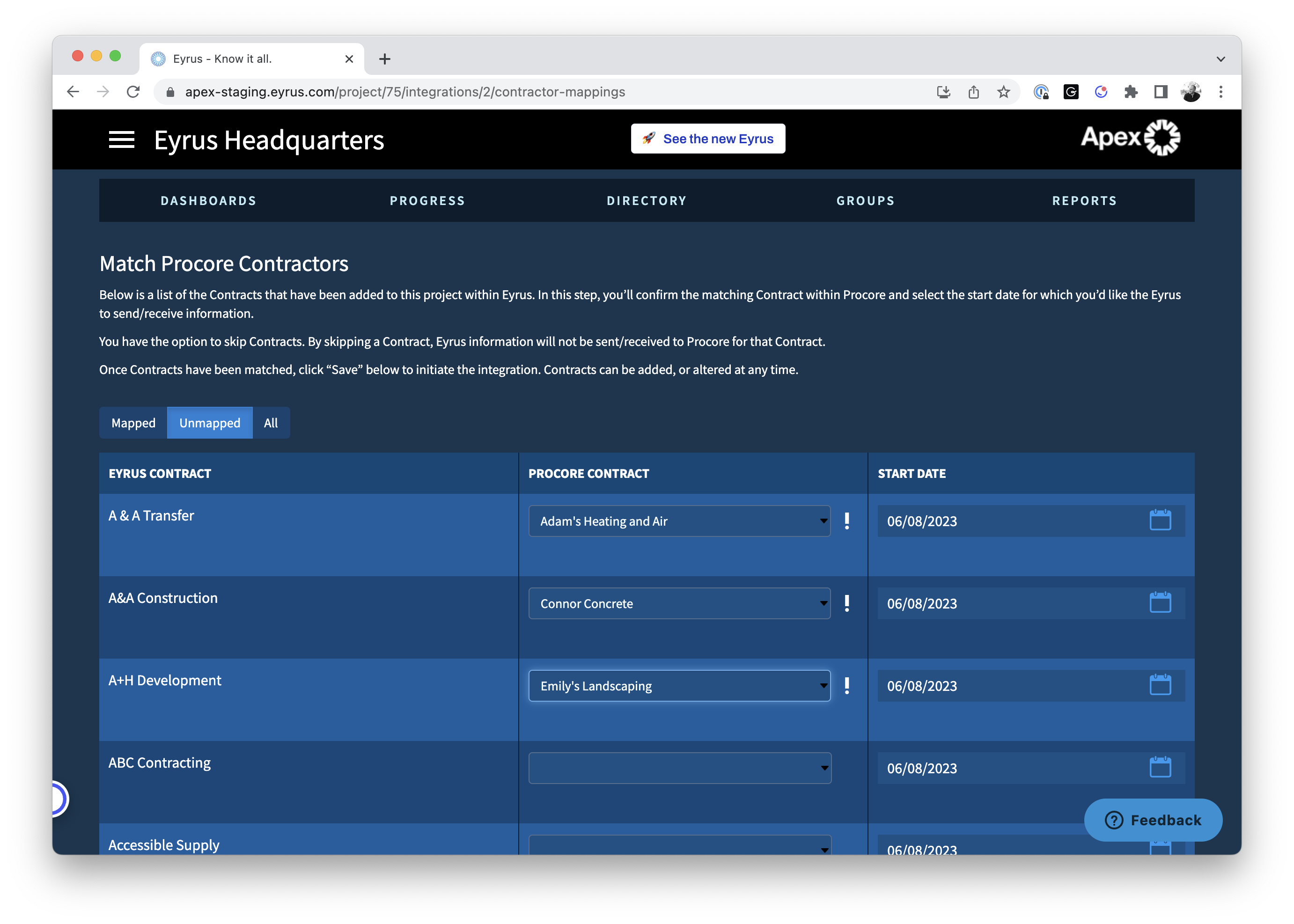Click the Accessible Supply contract name
Screen dimensions: 1294x924
tap(164, 845)
